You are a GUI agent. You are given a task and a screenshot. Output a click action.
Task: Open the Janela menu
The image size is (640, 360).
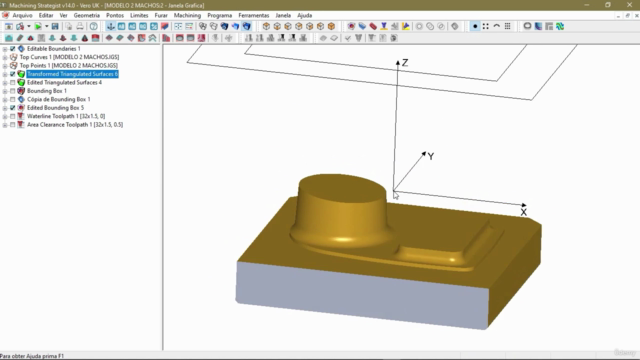pos(283,16)
